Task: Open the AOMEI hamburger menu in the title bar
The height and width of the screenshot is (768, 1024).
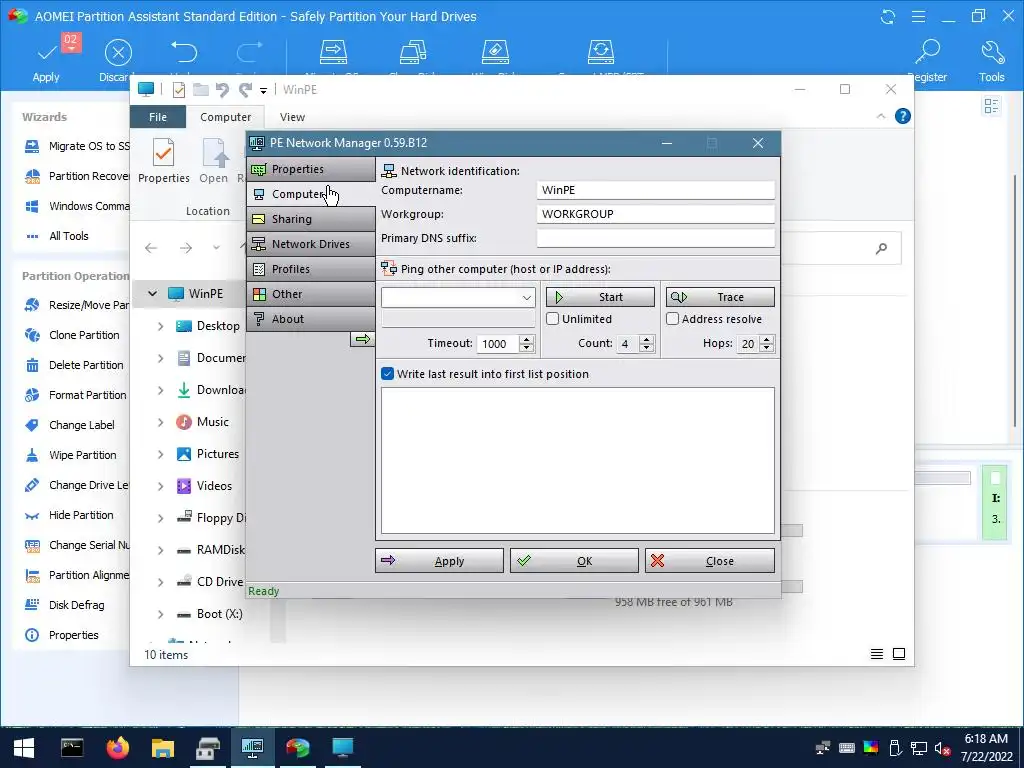Action: [x=918, y=17]
